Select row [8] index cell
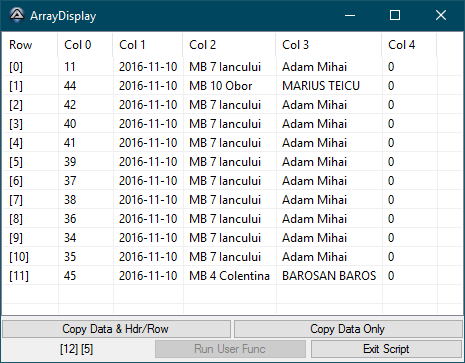 pos(16,219)
